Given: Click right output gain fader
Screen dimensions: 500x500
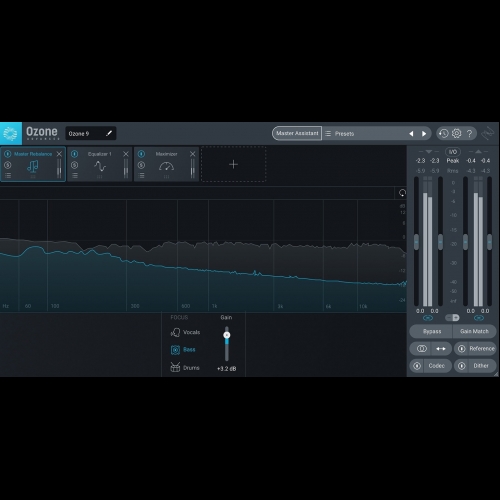Looking at the screenshot, I should click(489, 242).
